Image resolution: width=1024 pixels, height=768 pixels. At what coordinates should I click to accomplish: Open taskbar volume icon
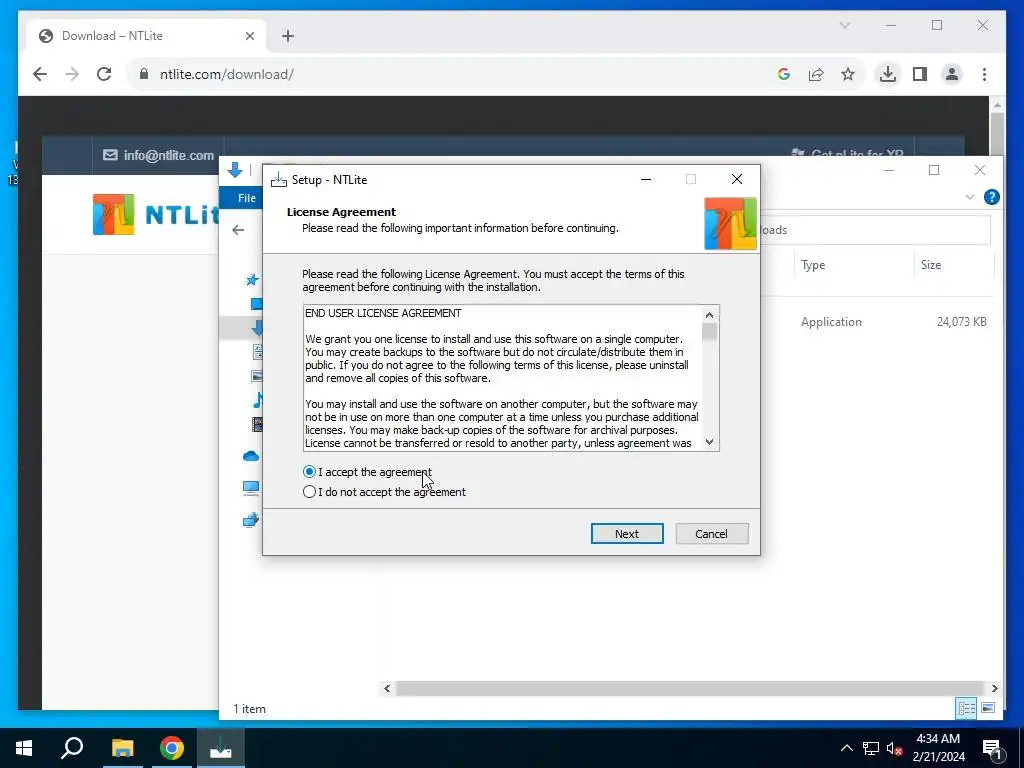click(x=894, y=748)
